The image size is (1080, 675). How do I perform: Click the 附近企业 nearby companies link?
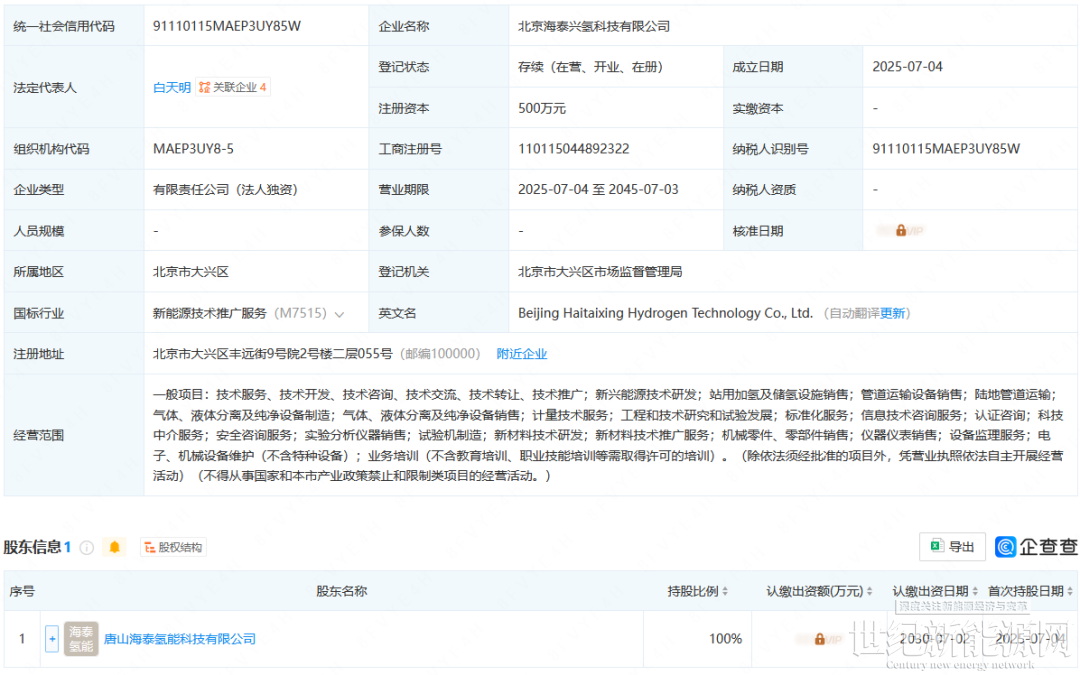pyautogui.click(x=522, y=354)
